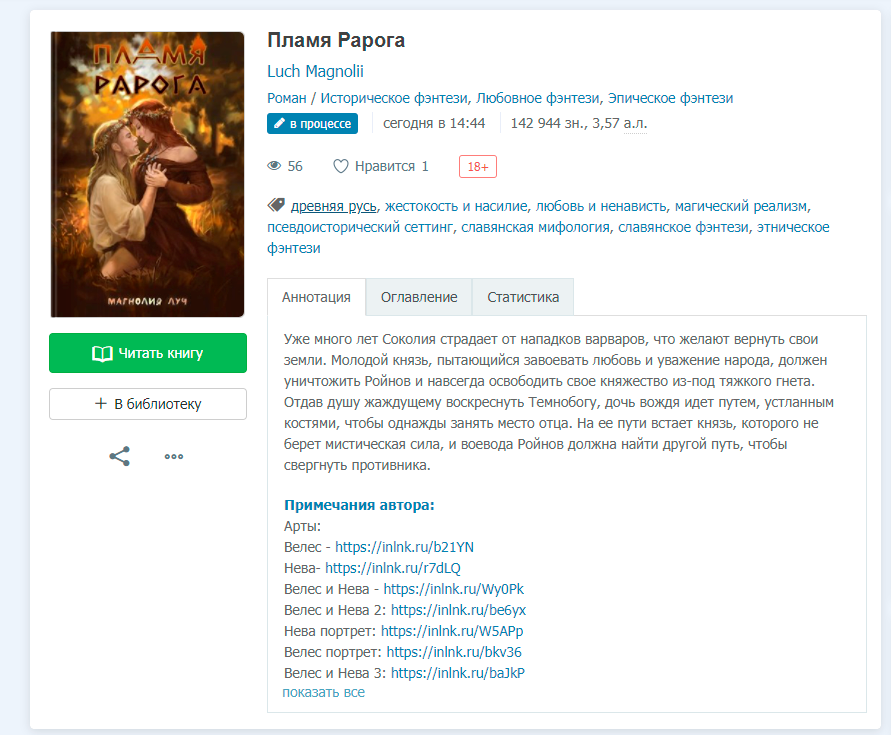This screenshot has height=735, width=891.
Task: Click the 'в процессе' status badge
Action: tap(312, 123)
